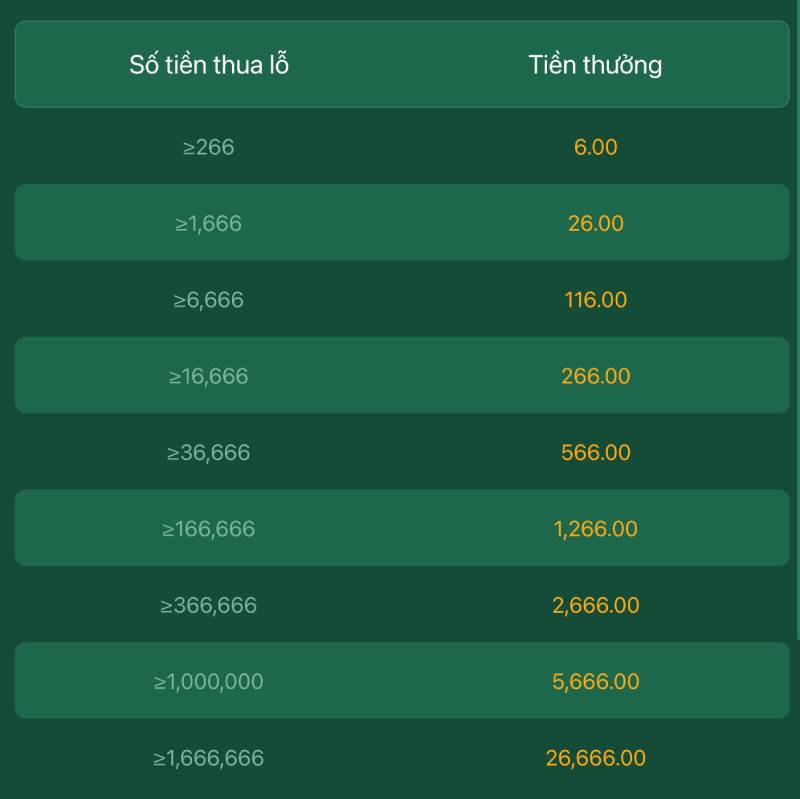This screenshot has height=799, width=800.
Task: Click the 2,666.00 bonus value
Action: click(x=595, y=605)
